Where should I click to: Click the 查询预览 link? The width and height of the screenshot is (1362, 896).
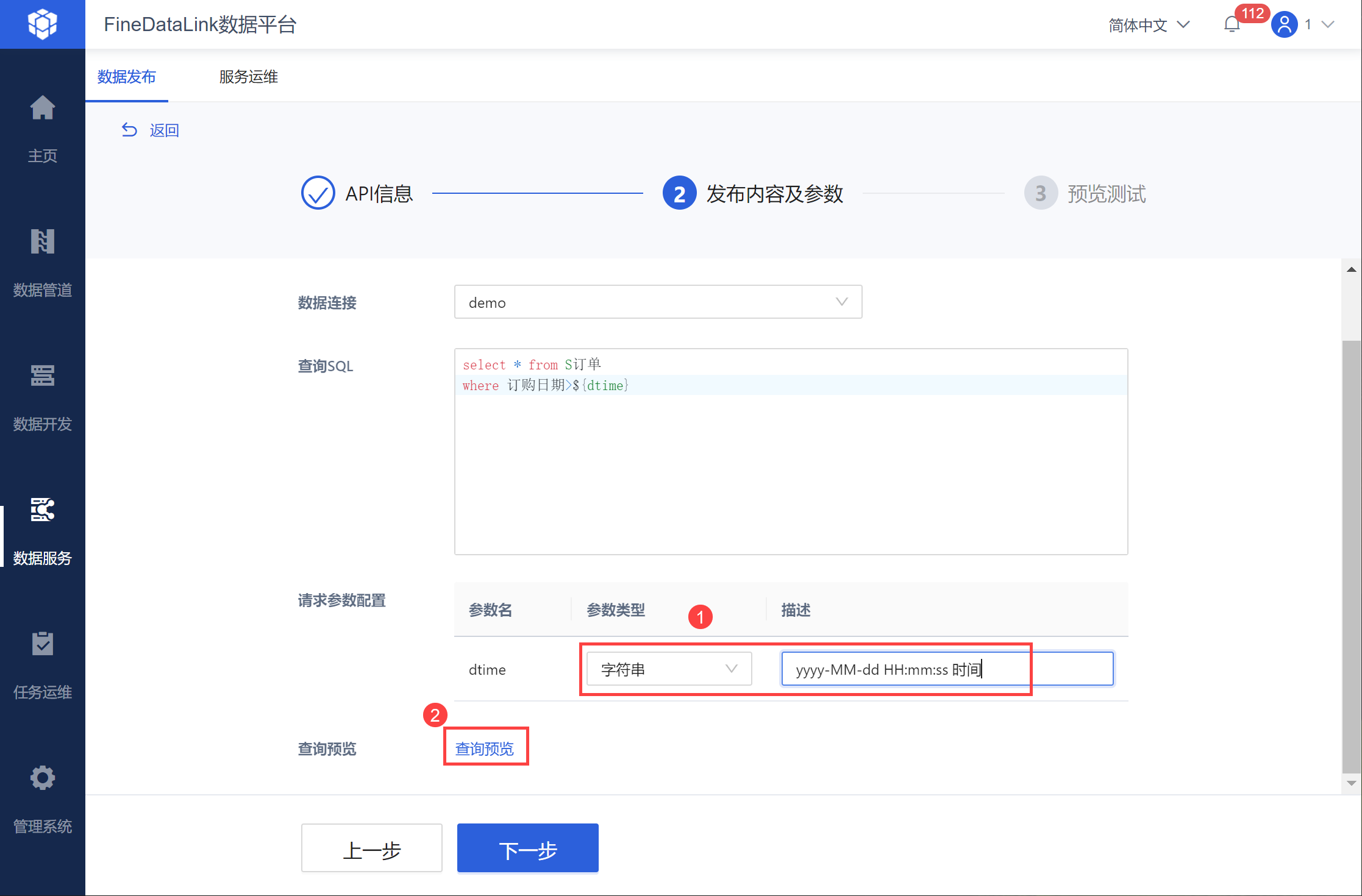(485, 748)
